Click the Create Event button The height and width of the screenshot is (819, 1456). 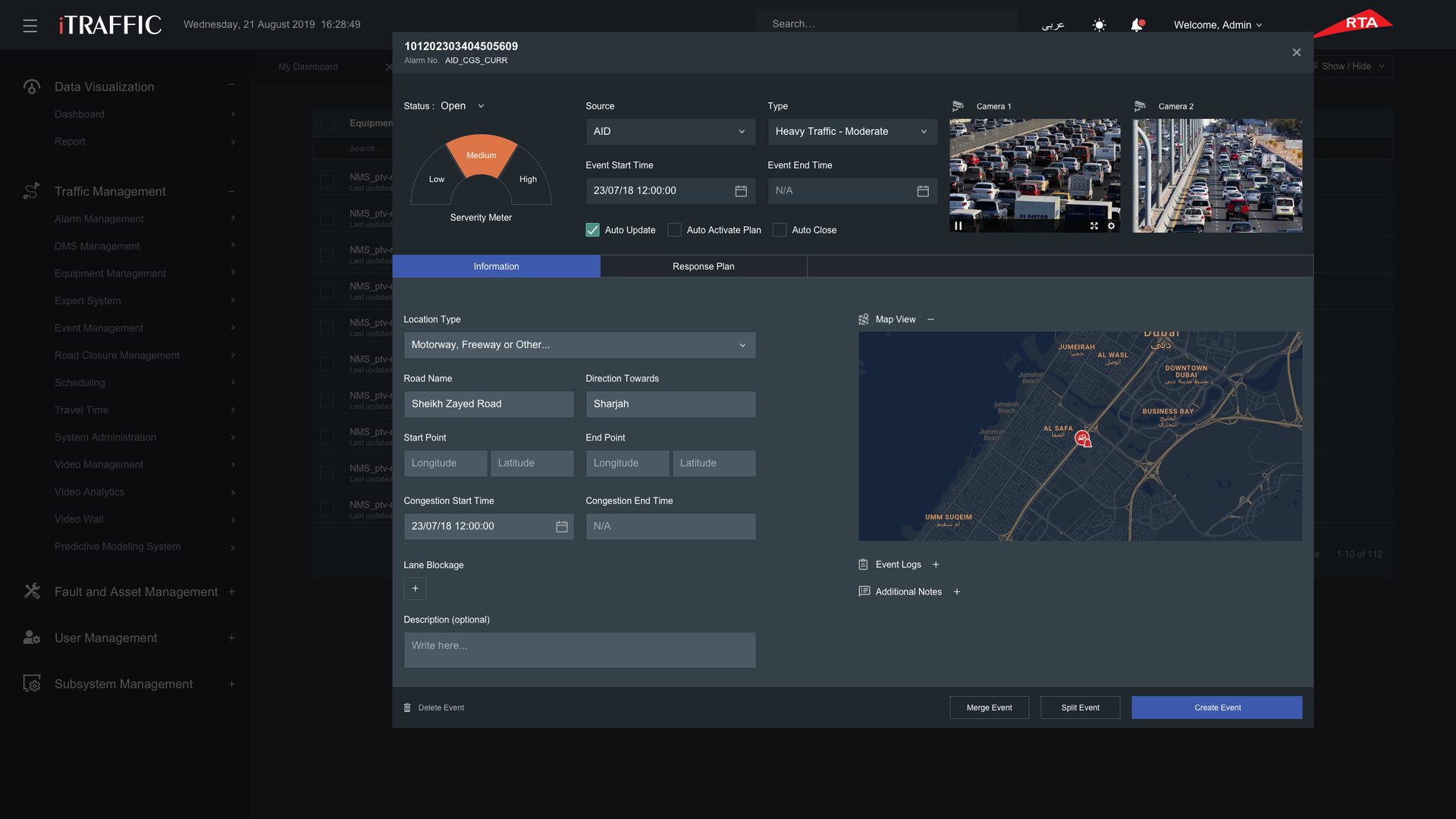(1217, 708)
